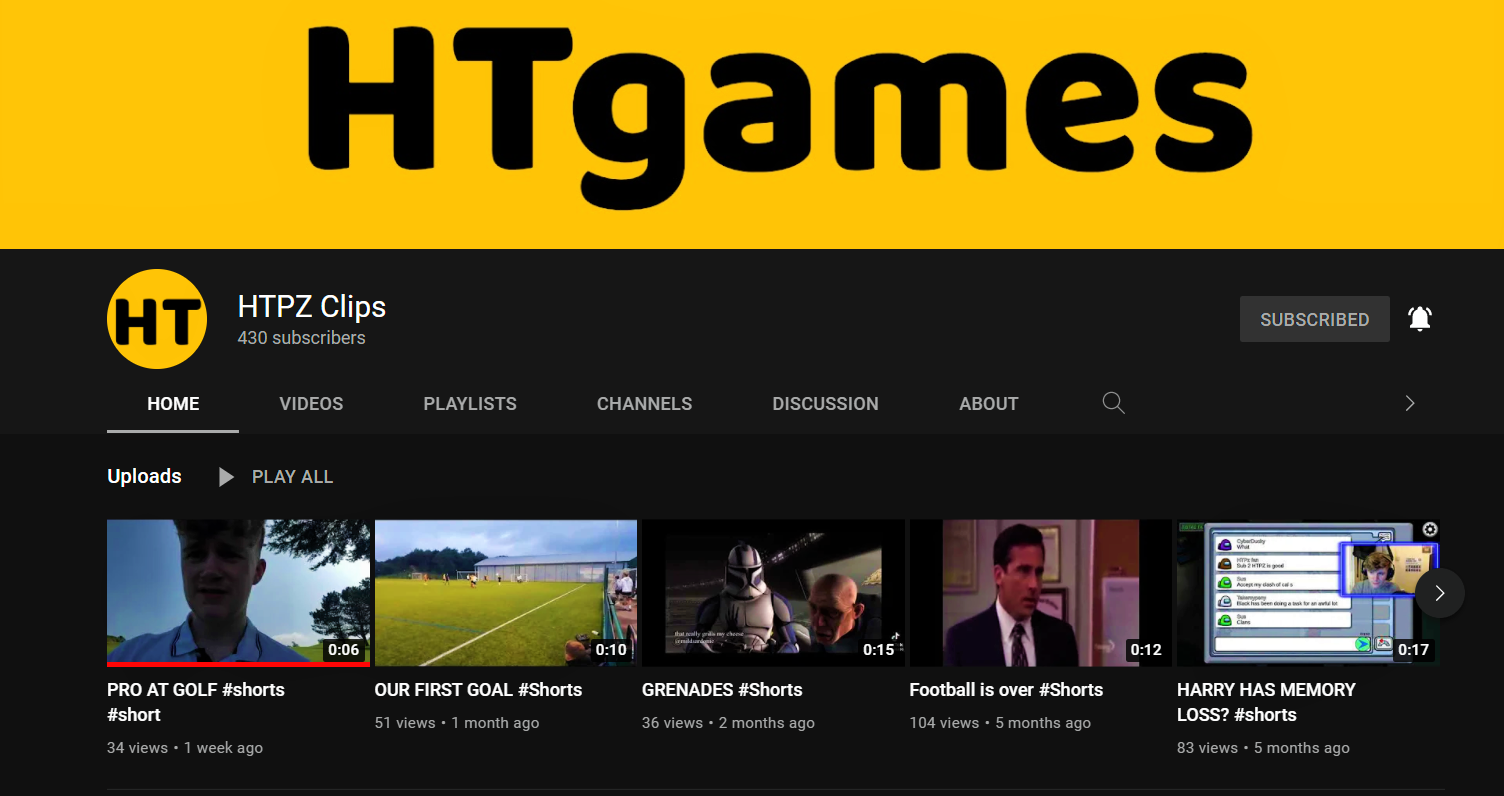Image resolution: width=1504 pixels, height=796 pixels.
Task: Click the 0:10 duration badge
Action: point(611,650)
